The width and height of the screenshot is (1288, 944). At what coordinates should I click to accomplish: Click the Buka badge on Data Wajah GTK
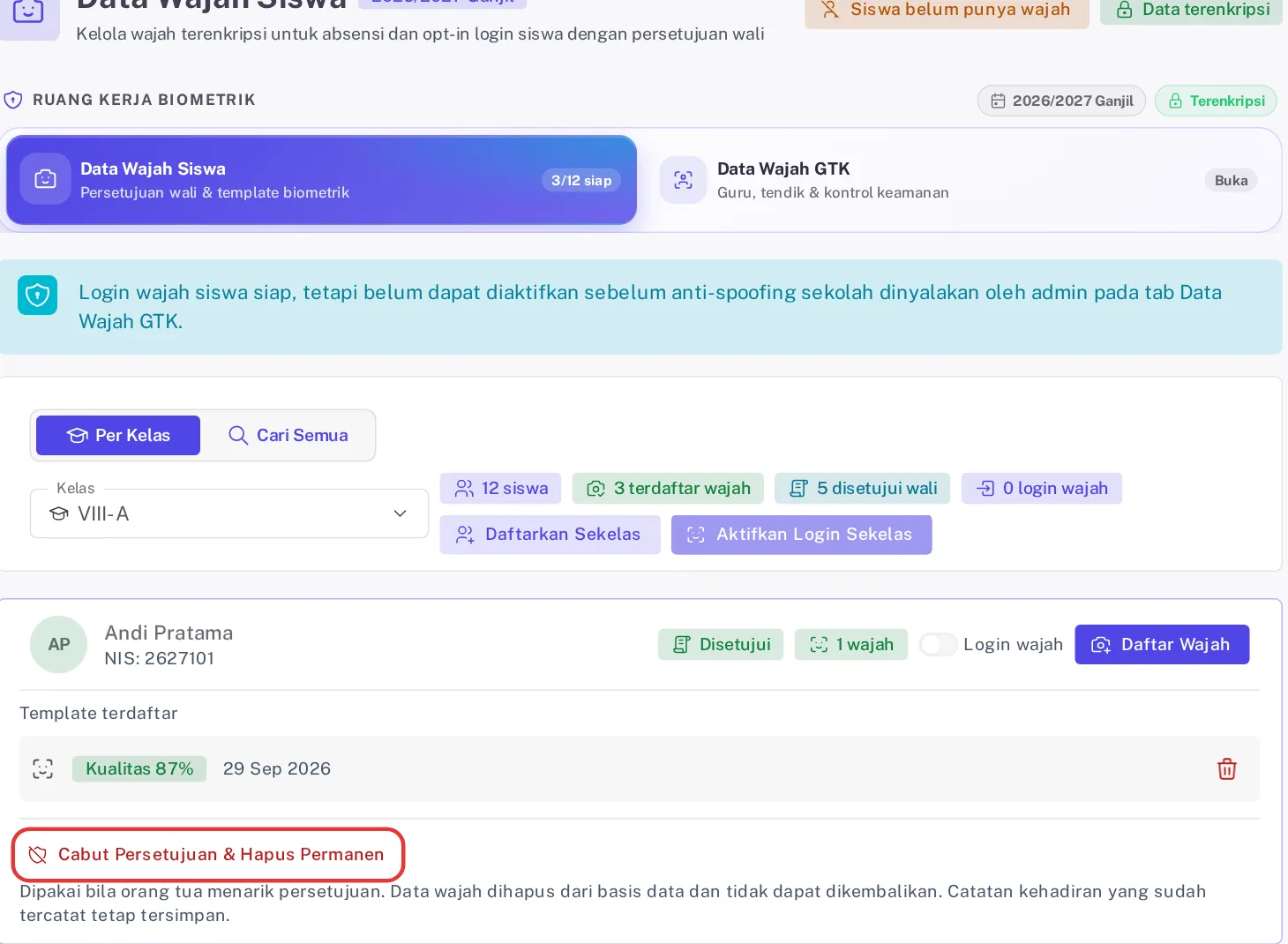pos(1231,180)
